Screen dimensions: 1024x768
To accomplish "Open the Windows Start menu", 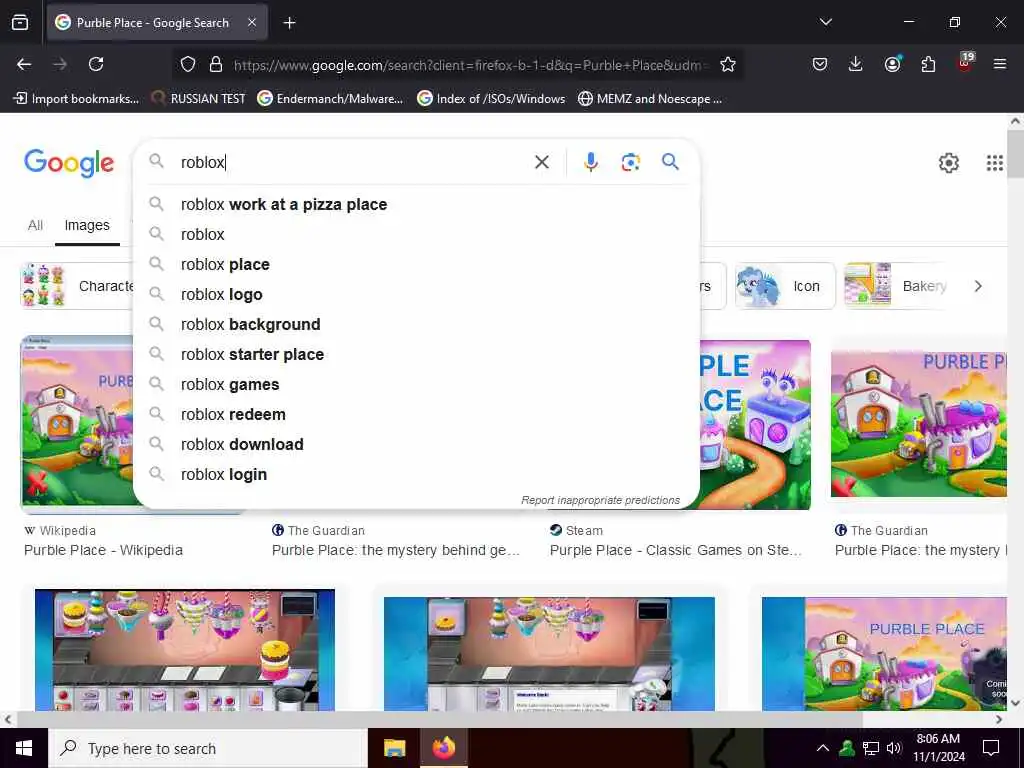I will 24,748.
